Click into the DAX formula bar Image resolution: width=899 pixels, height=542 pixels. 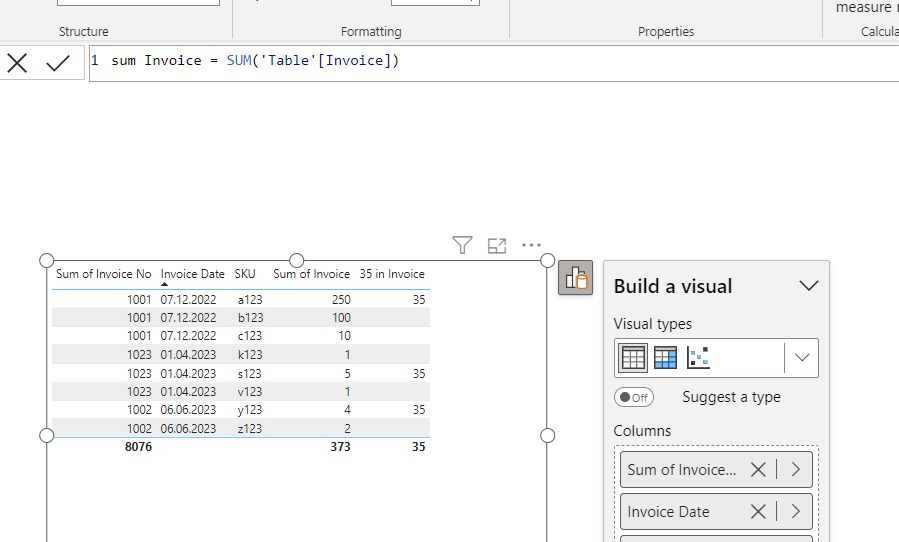(x=494, y=63)
